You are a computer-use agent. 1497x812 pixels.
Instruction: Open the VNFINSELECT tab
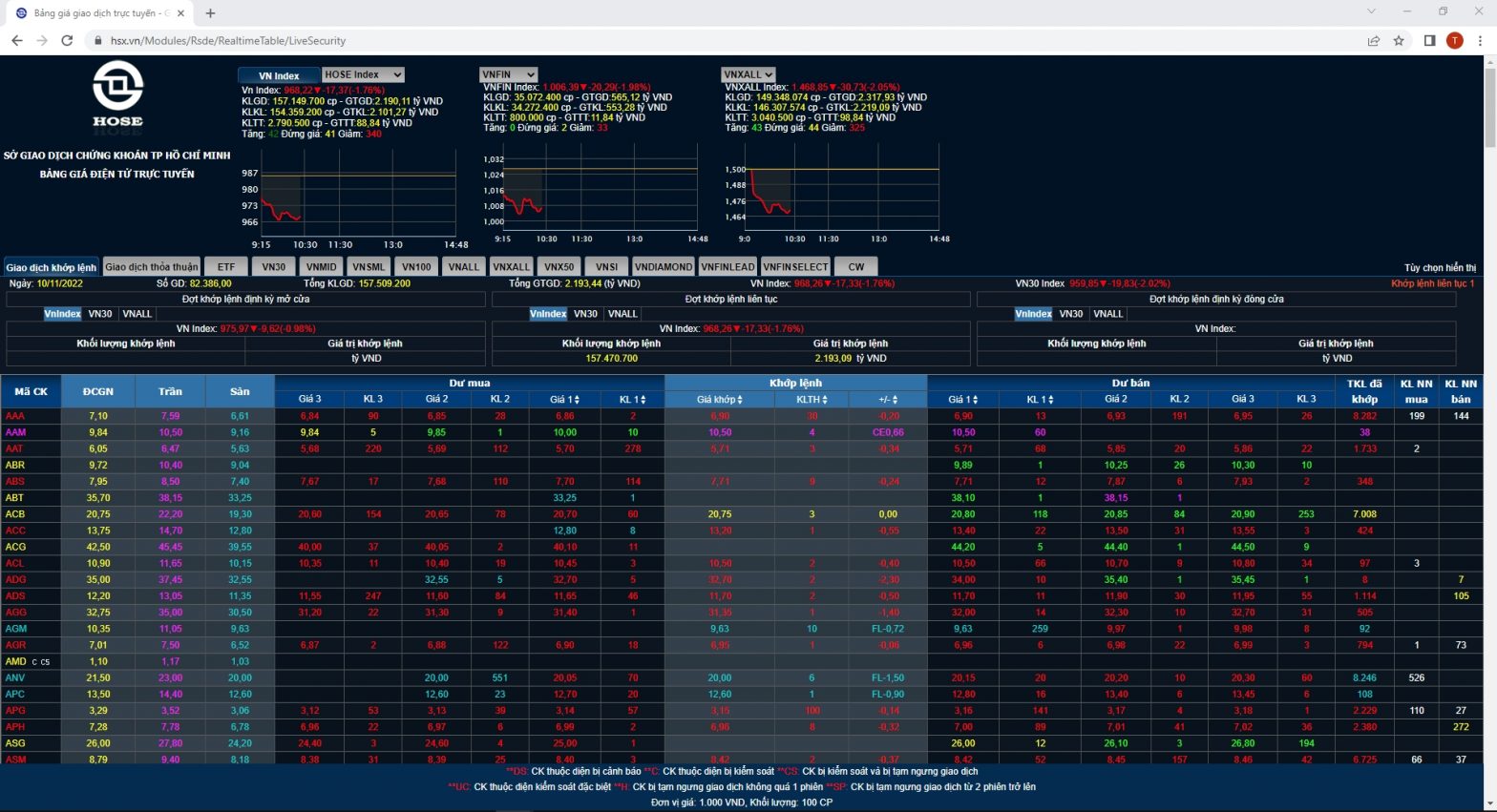[x=795, y=267]
